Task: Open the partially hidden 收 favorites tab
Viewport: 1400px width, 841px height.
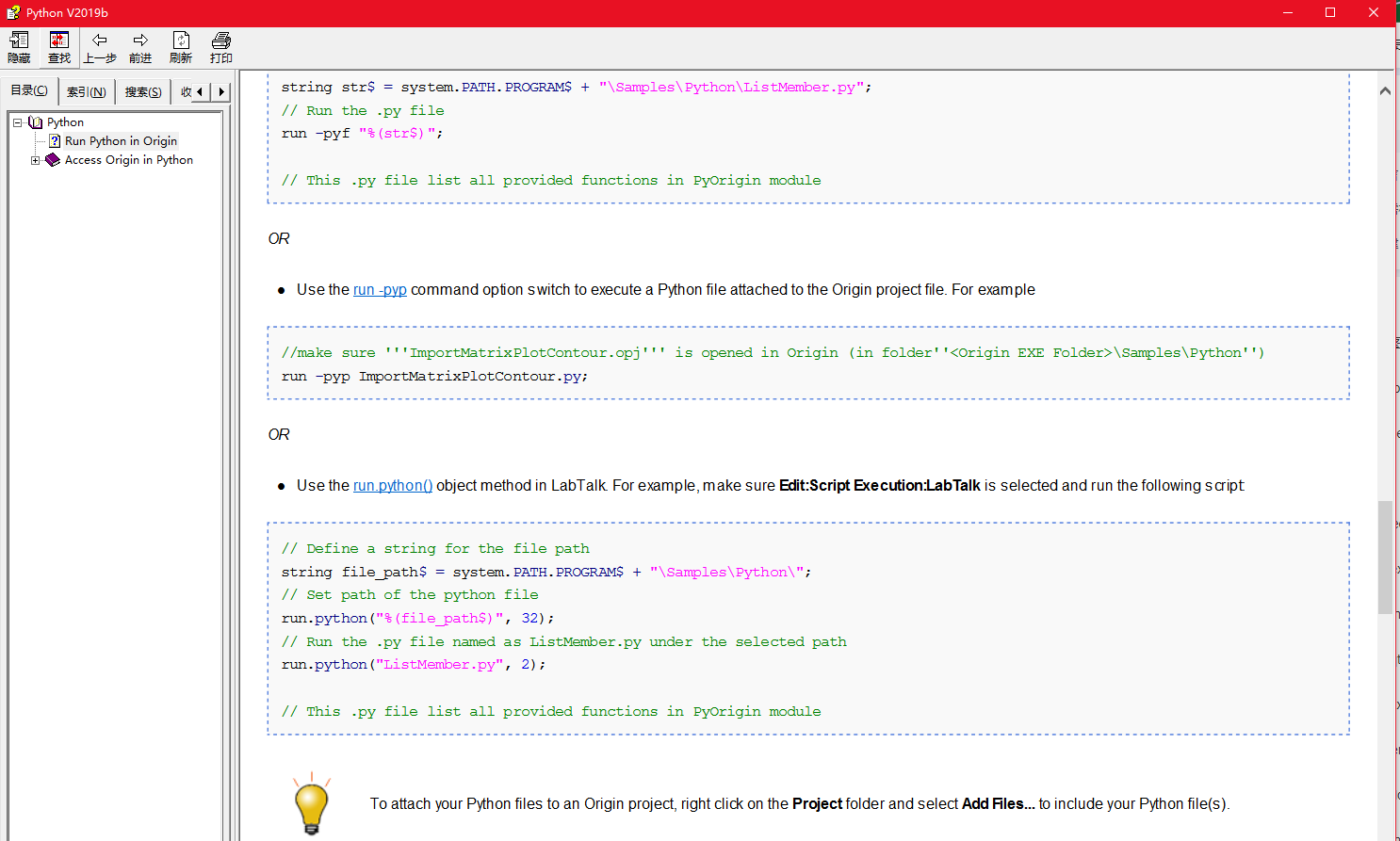Action: pyautogui.click(x=186, y=91)
